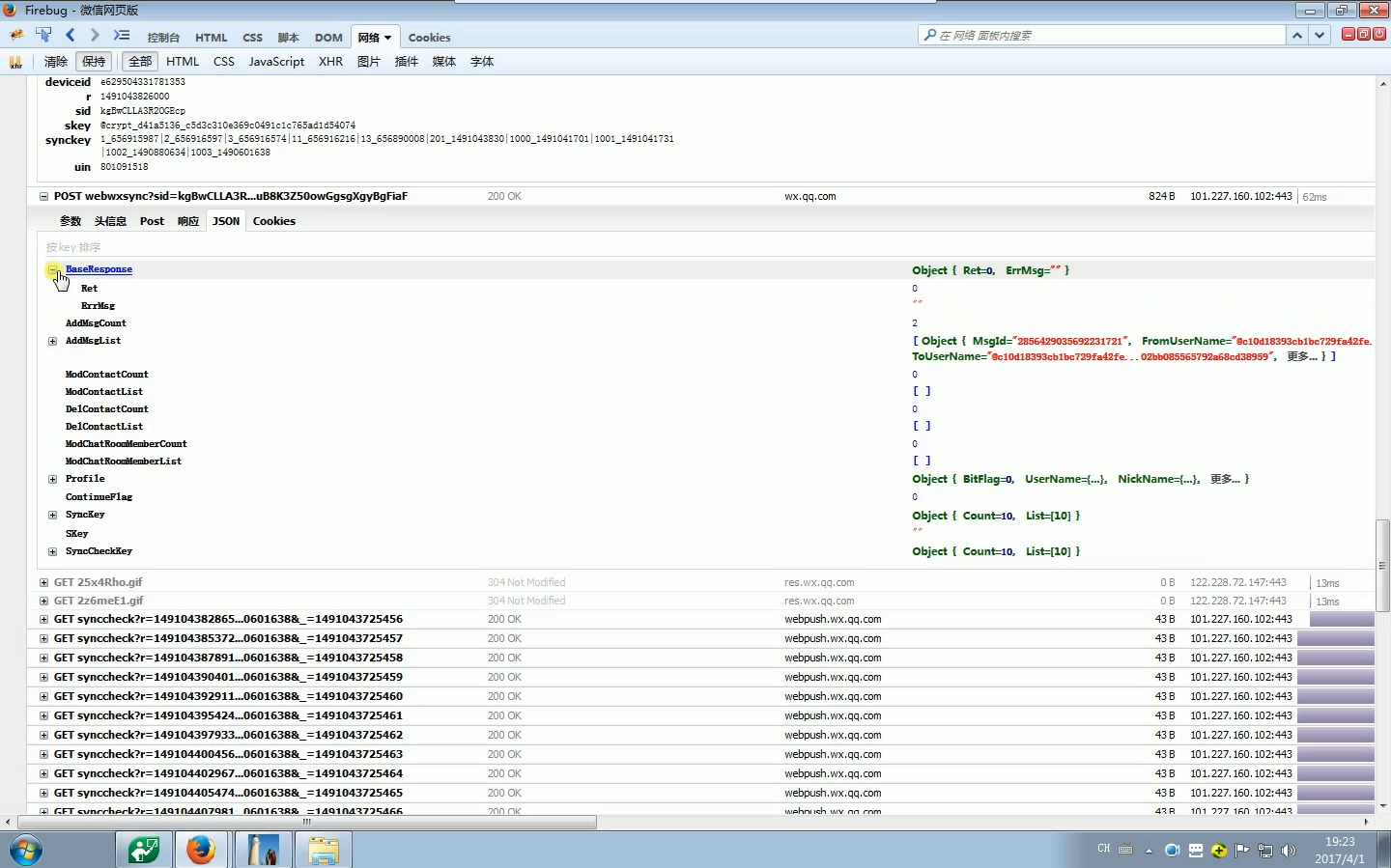Viewport: 1391px width, 868px height.
Task: Open the Action Center flag tray icon
Action: (1242, 851)
